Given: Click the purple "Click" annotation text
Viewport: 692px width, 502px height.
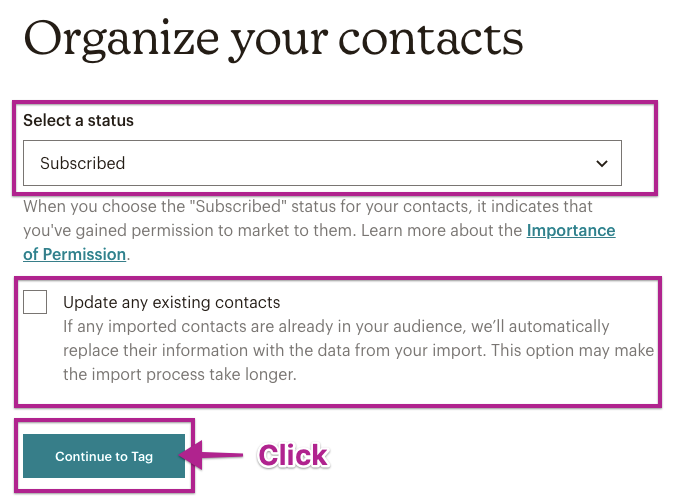Looking at the screenshot, I should pyautogui.click(x=293, y=456).
